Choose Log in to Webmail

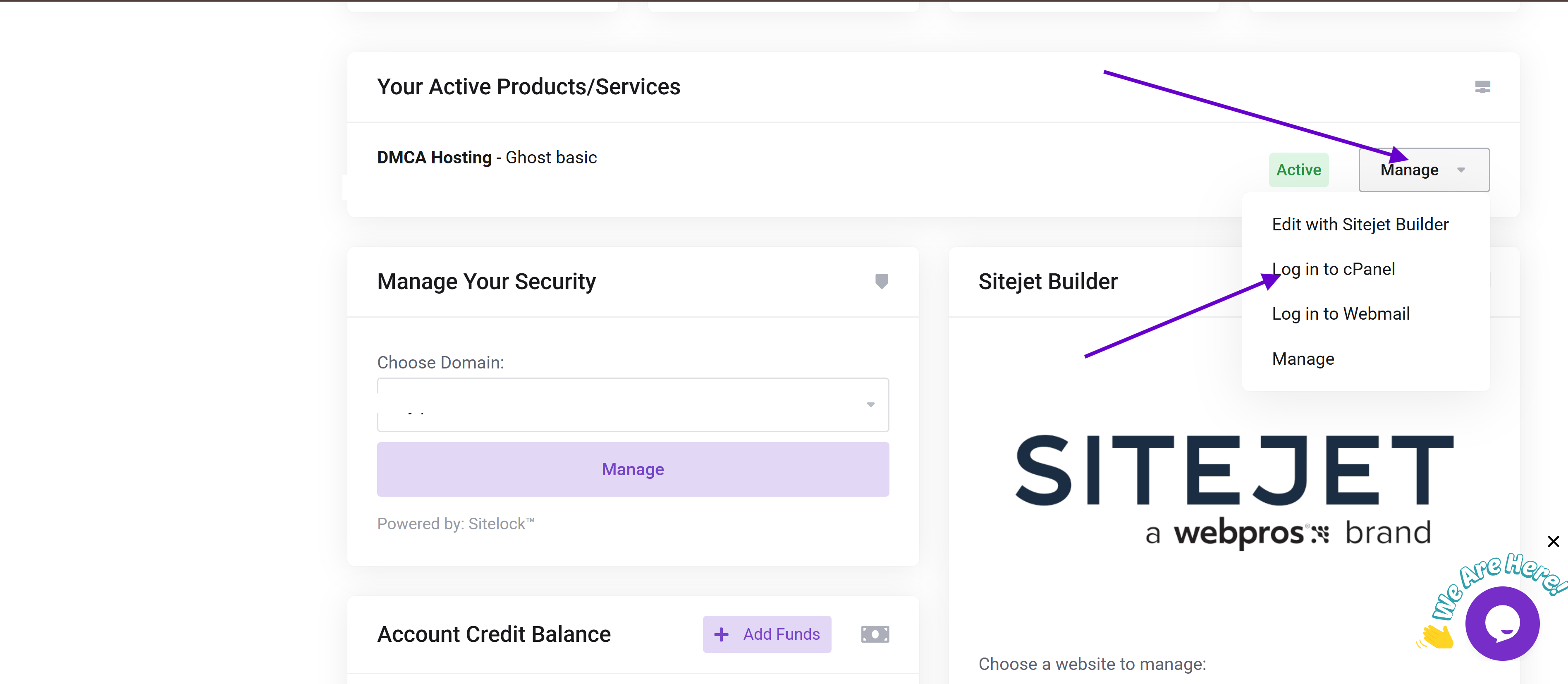pyautogui.click(x=1340, y=314)
